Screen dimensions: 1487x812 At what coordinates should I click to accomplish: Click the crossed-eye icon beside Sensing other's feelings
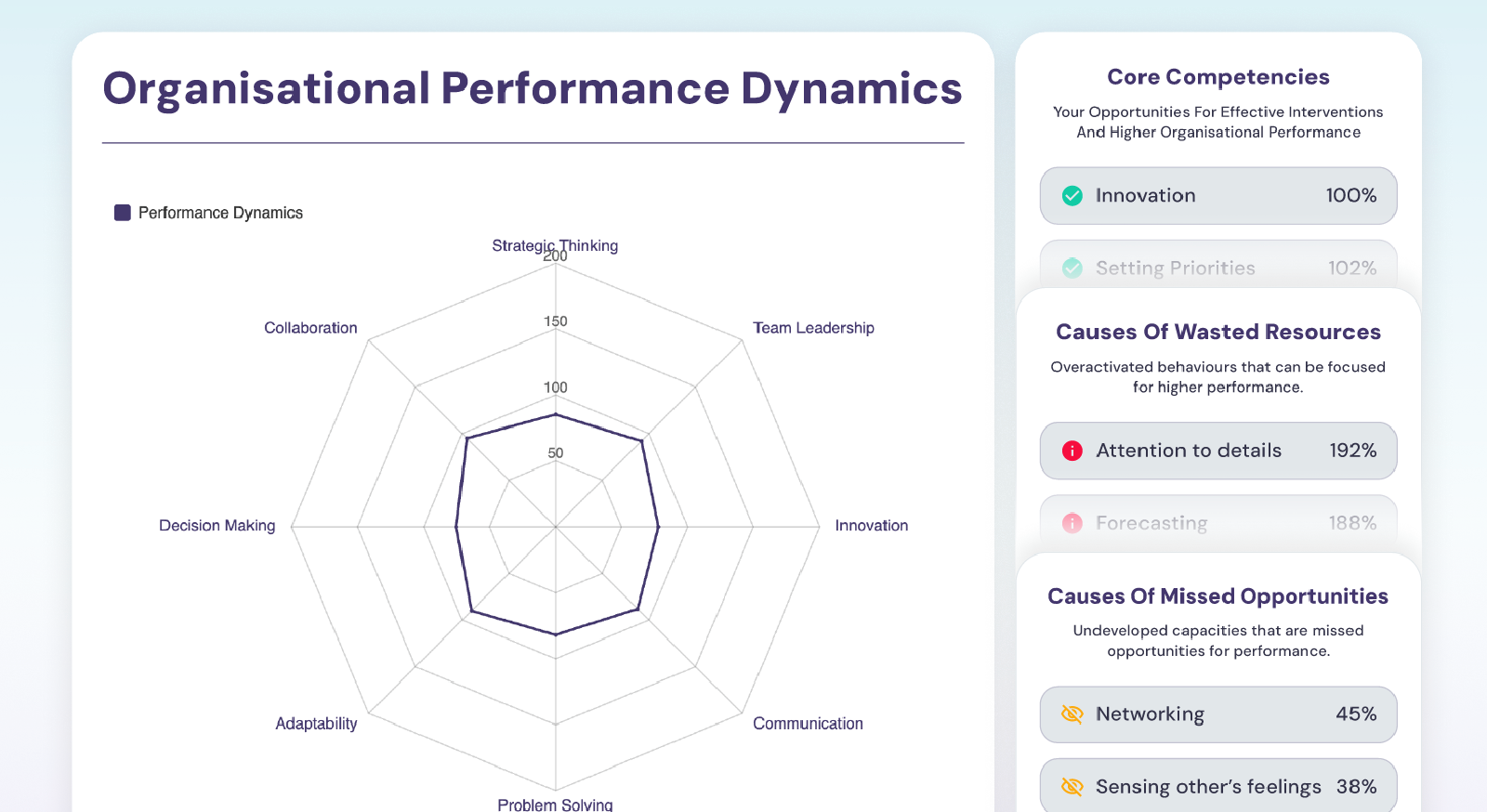(x=1072, y=787)
